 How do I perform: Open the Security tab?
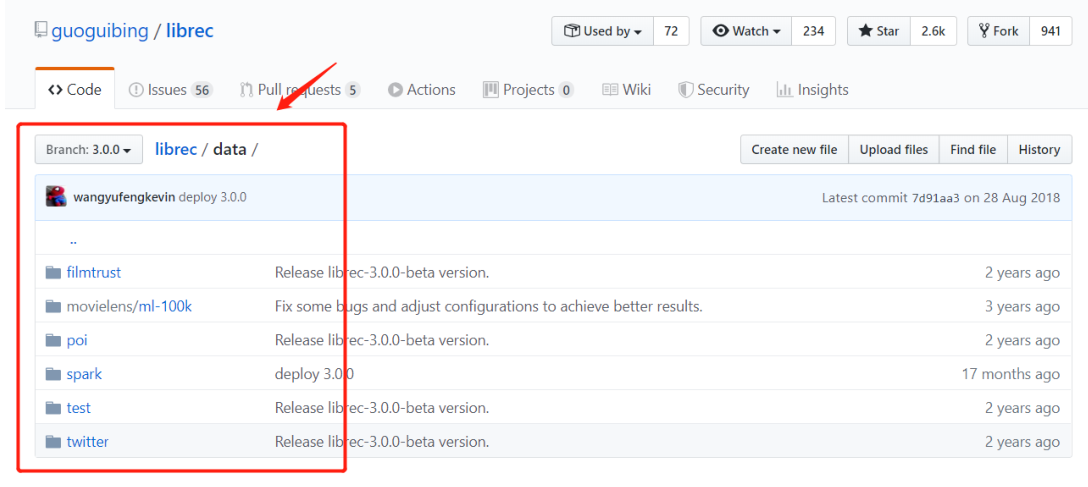point(714,89)
